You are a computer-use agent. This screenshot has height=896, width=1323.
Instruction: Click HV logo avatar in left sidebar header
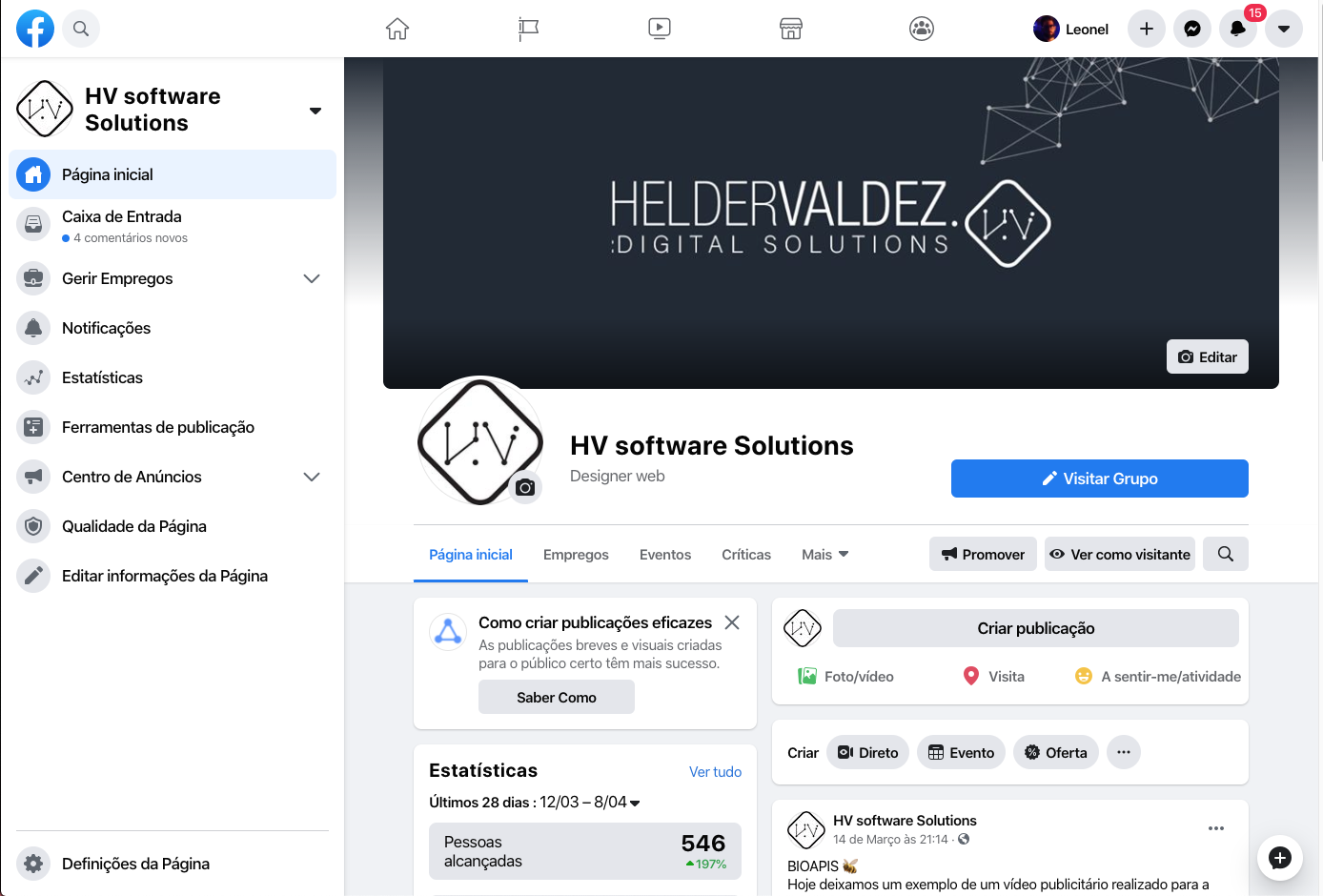[x=45, y=109]
